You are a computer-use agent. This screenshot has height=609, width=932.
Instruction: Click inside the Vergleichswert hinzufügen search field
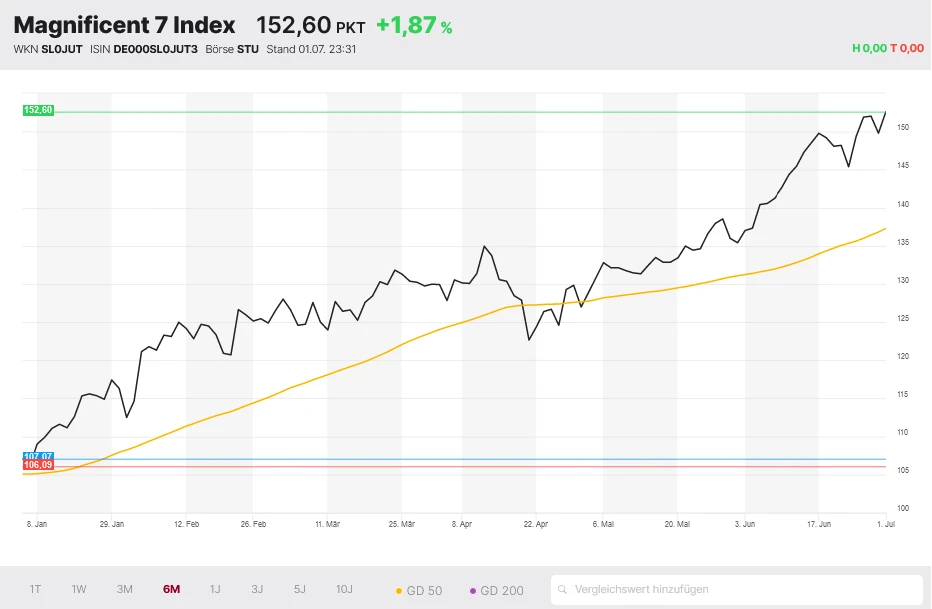700,590
